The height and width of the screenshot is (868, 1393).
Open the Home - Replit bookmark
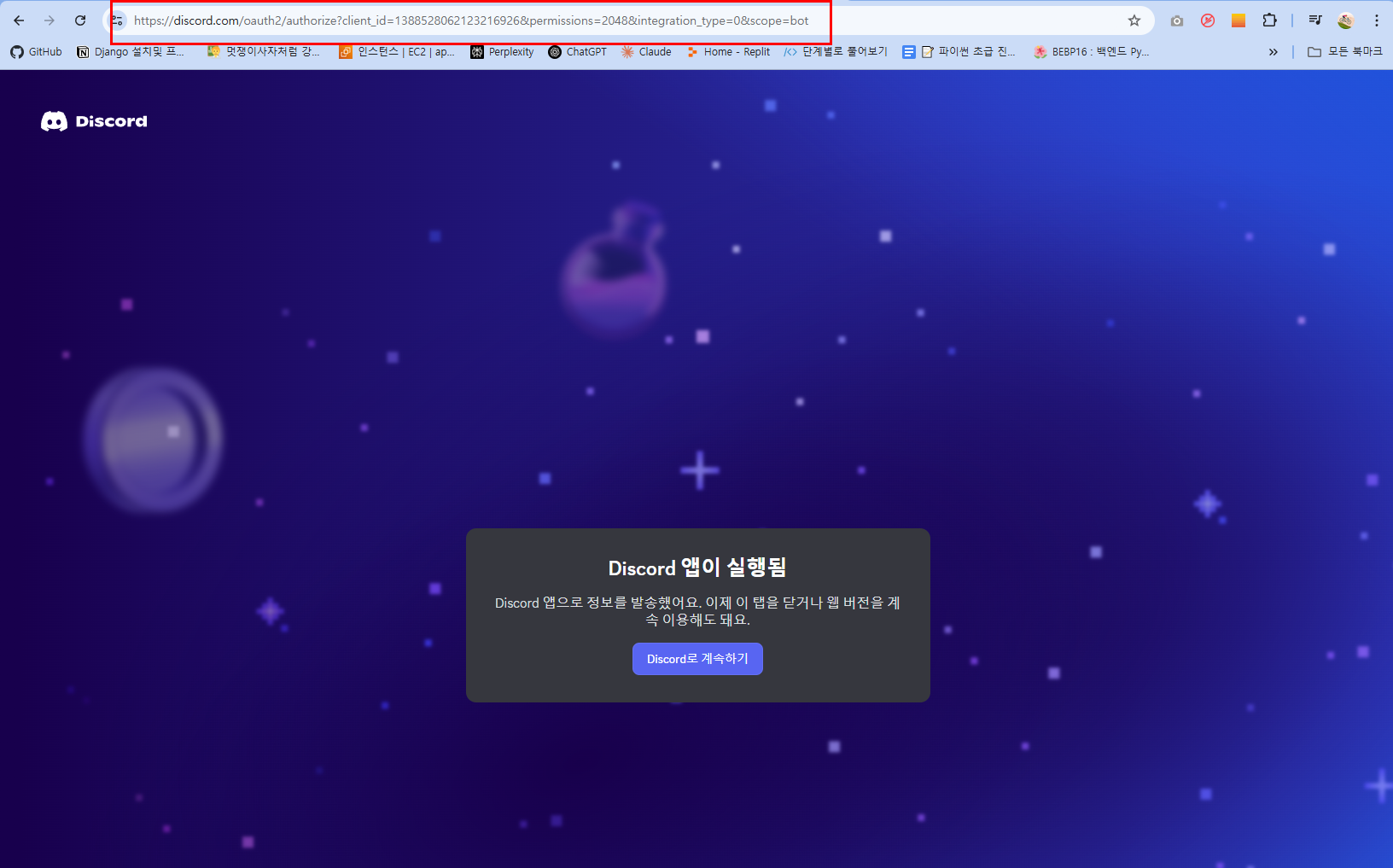(x=729, y=52)
